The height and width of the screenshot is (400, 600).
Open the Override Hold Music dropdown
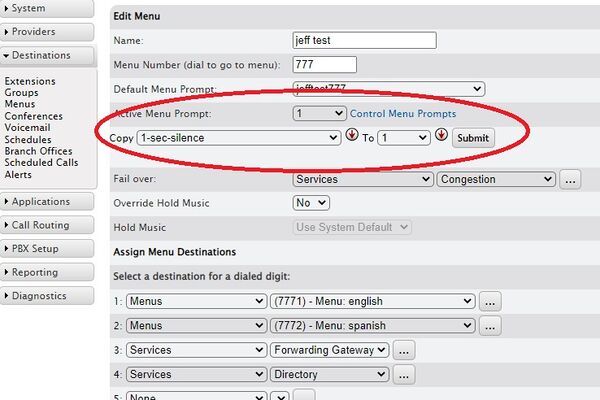[x=311, y=203]
